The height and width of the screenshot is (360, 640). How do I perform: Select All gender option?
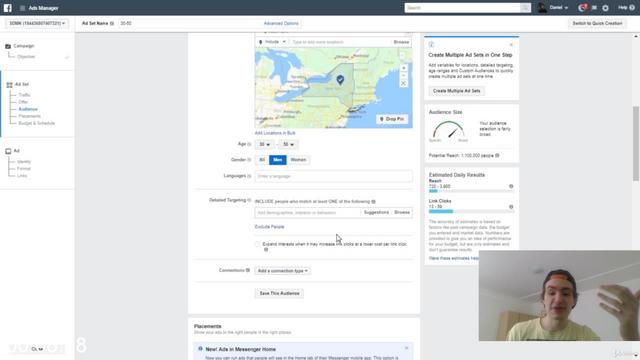(262, 160)
